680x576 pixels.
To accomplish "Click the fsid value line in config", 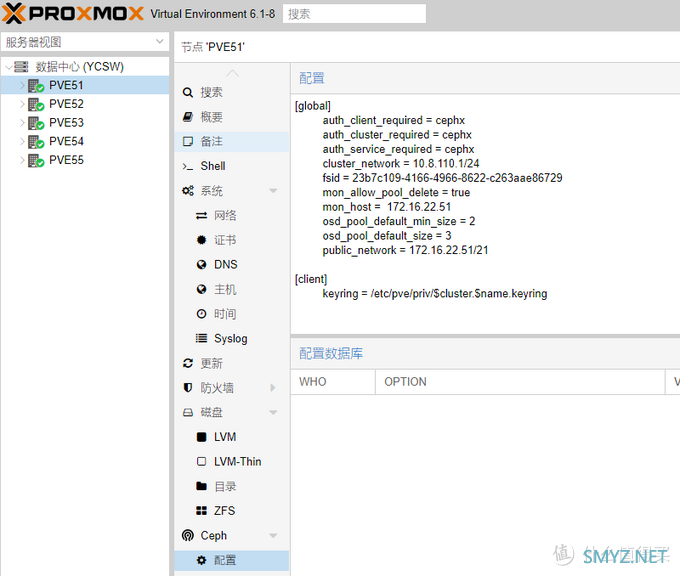I will pyautogui.click(x=442, y=178).
